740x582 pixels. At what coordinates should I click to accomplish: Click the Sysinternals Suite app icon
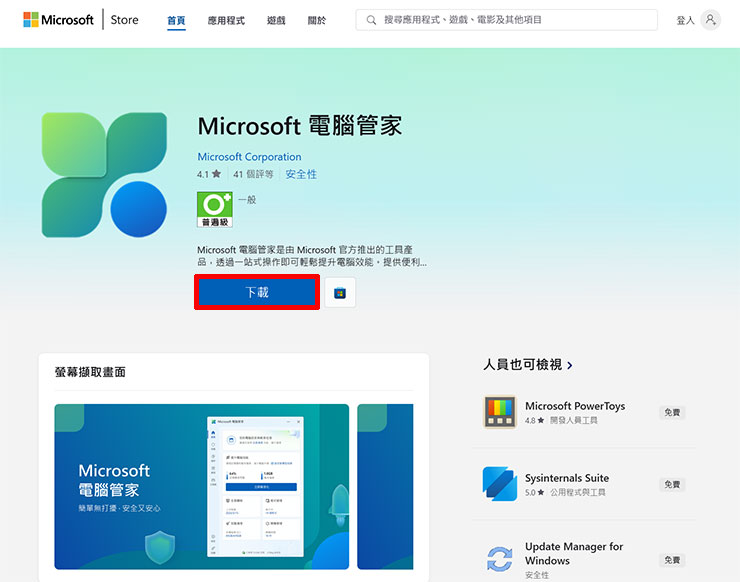500,484
